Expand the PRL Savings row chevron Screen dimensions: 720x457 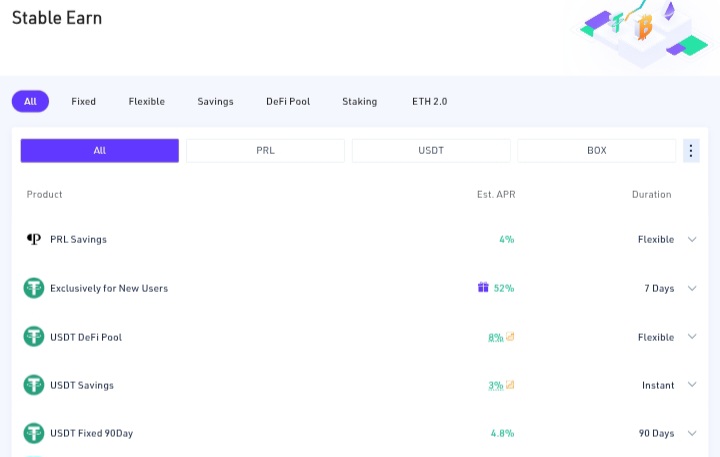point(692,239)
